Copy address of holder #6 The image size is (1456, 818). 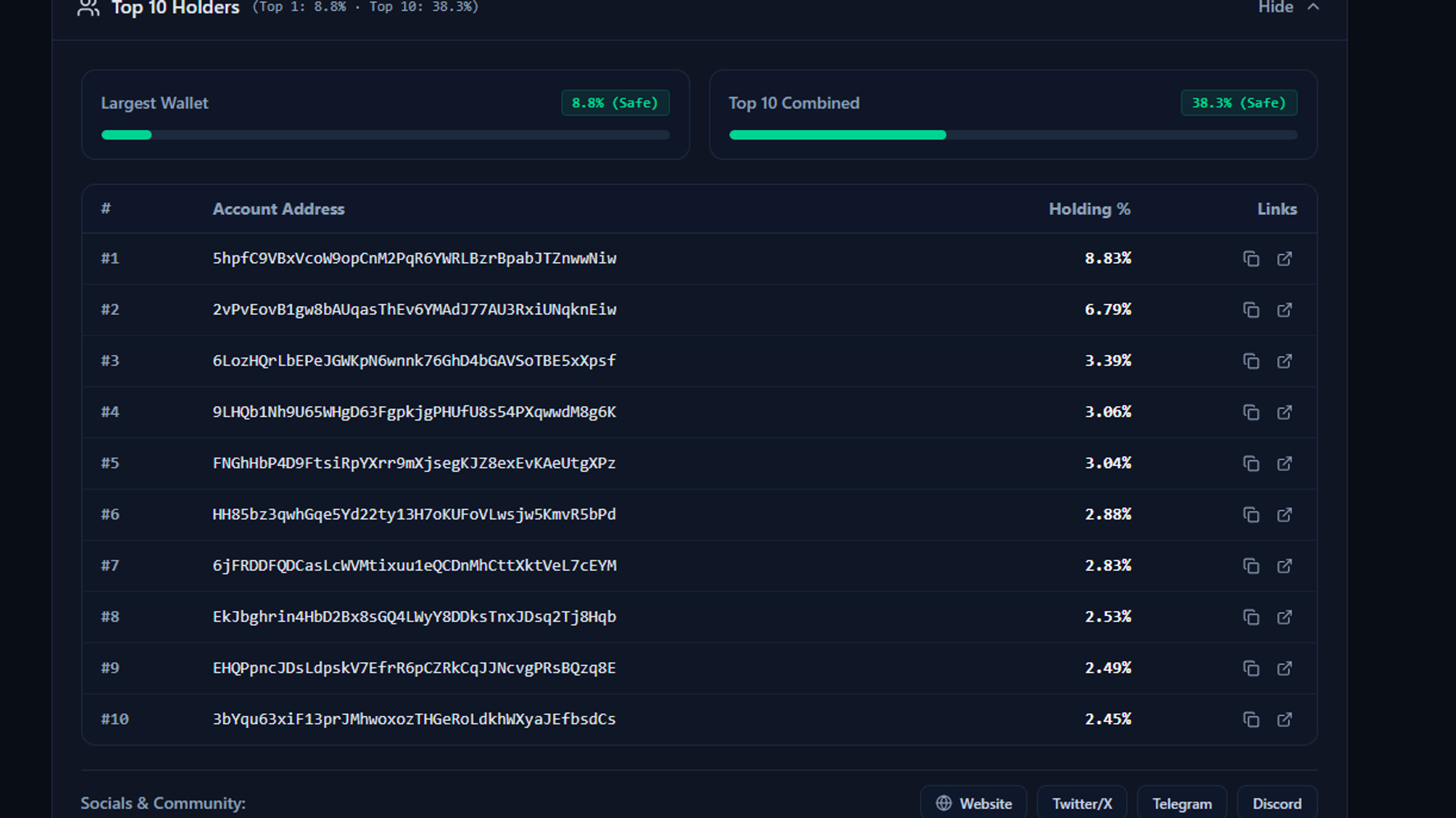[1251, 514]
